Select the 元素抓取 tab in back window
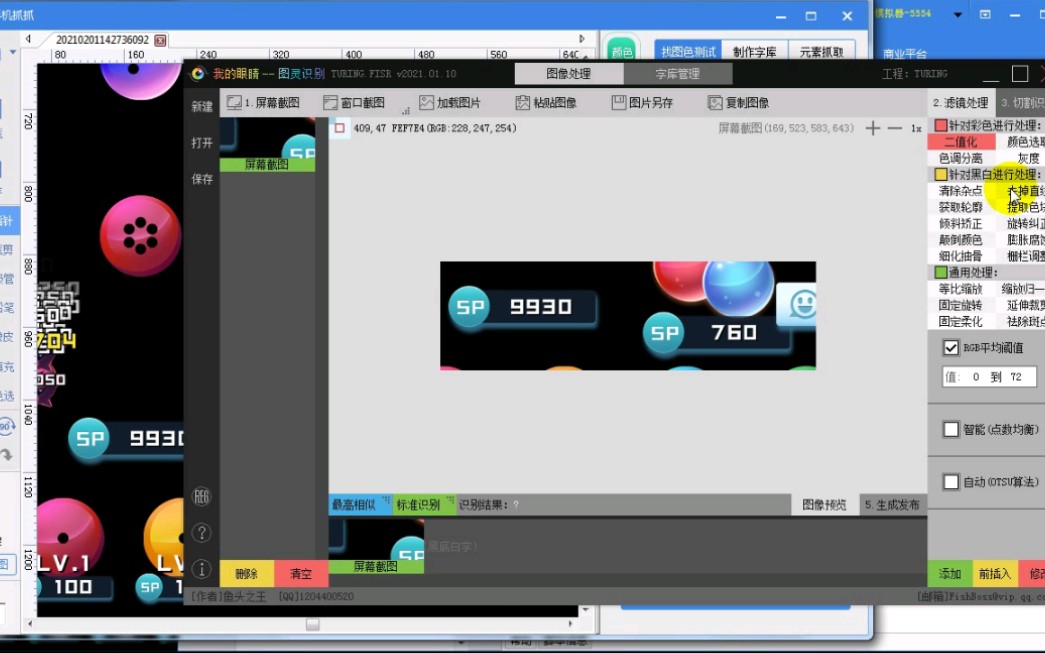The height and width of the screenshot is (653, 1045). 822,51
